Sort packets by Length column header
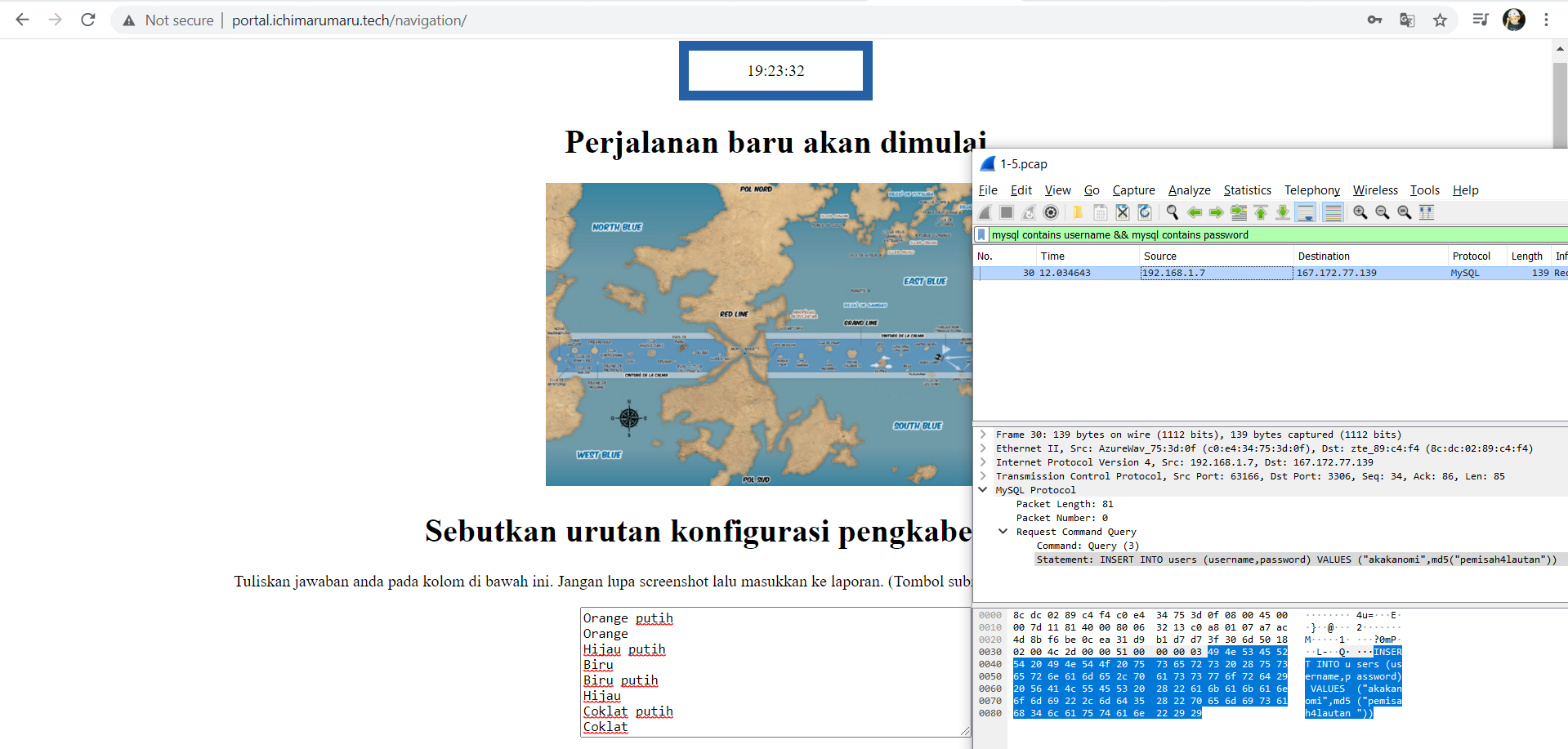The image size is (1568, 749). pos(1529,256)
